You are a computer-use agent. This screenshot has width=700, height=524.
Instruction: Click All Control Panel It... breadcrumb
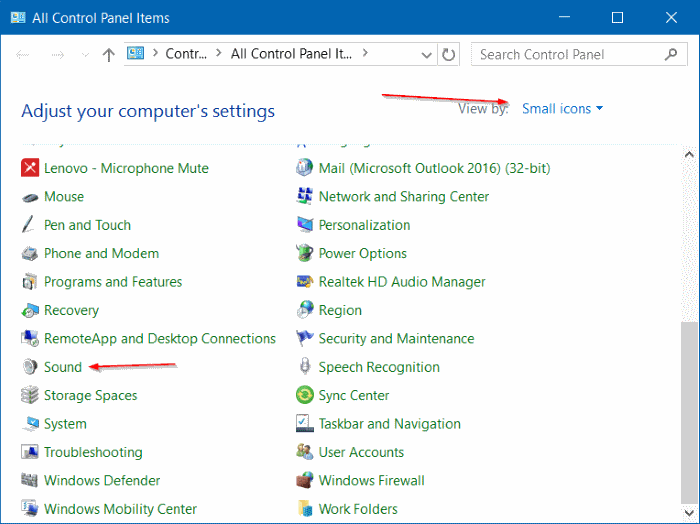pyautogui.click(x=291, y=54)
